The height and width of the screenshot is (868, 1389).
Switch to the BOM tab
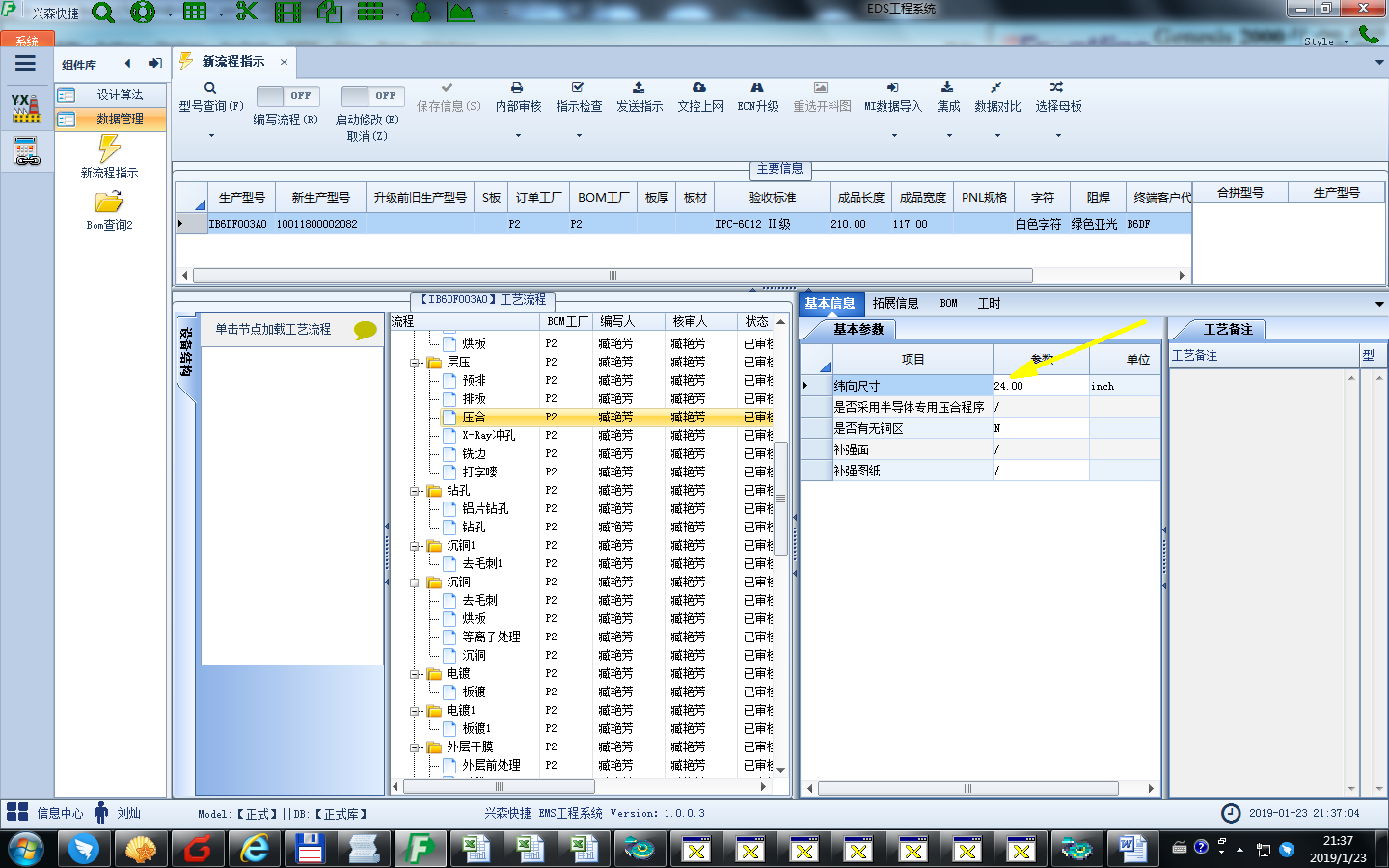point(949,303)
